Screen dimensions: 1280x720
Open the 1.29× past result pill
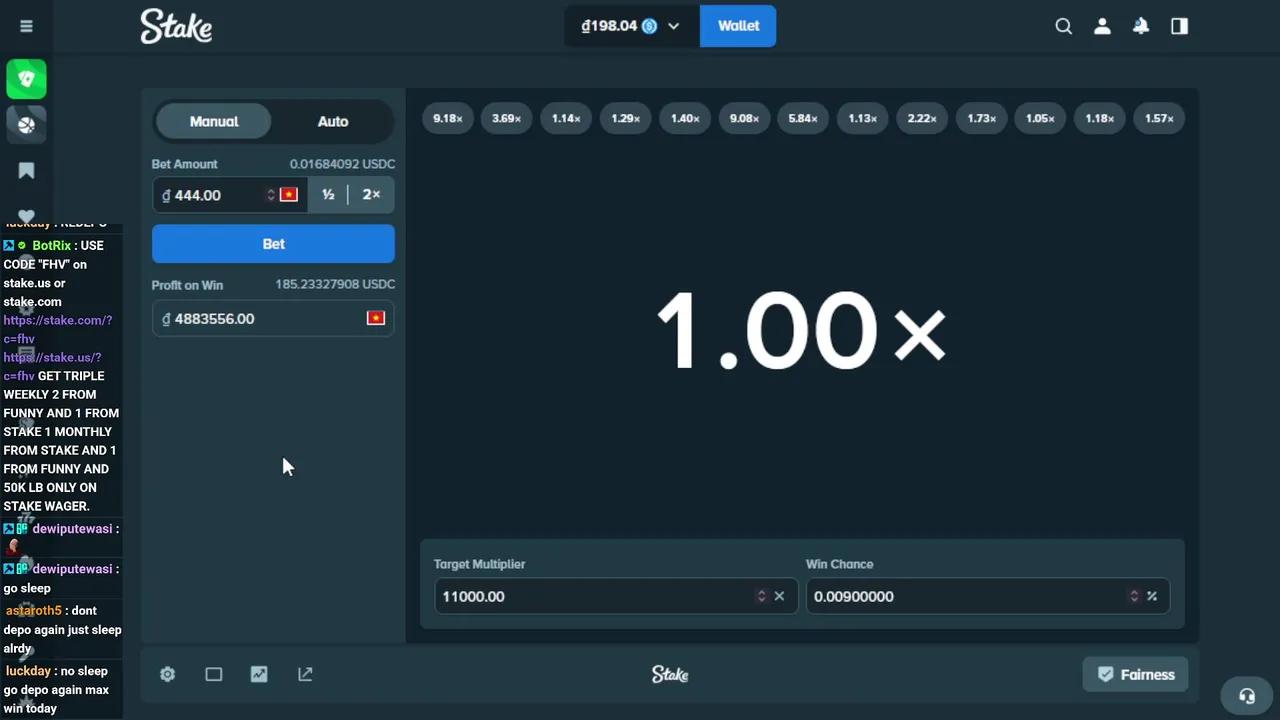626,119
